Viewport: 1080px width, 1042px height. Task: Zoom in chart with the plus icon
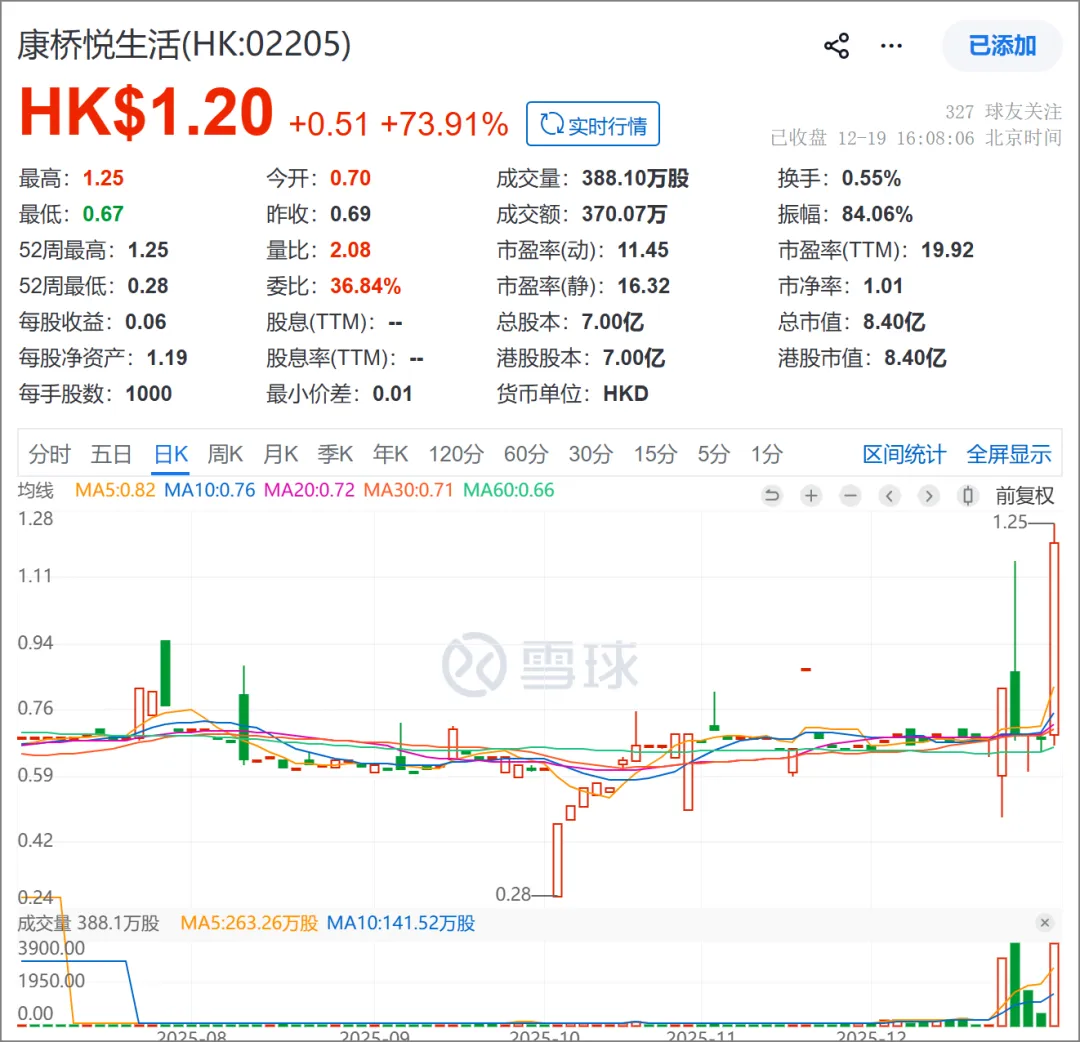pyautogui.click(x=811, y=495)
